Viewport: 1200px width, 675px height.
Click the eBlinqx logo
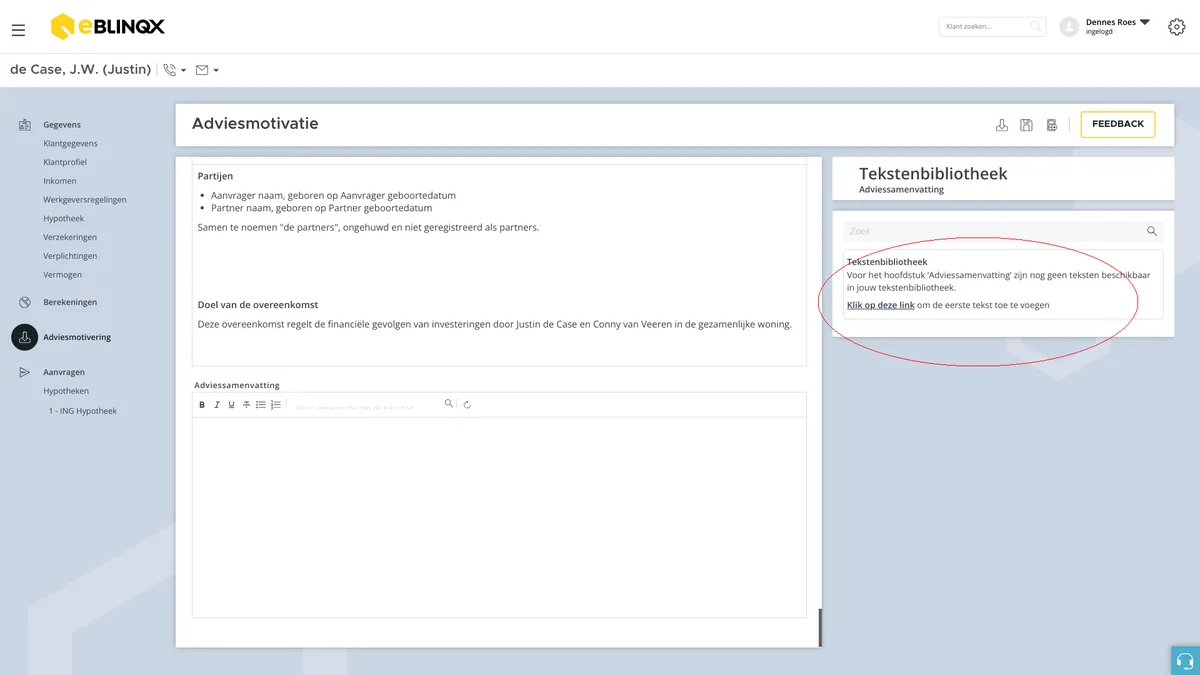click(x=107, y=26)
